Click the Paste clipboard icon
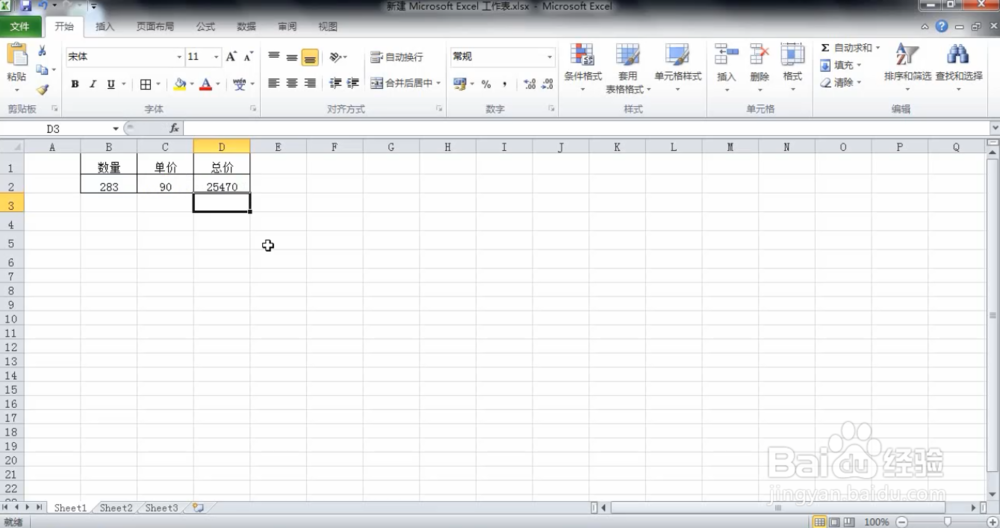 point(17,55)
